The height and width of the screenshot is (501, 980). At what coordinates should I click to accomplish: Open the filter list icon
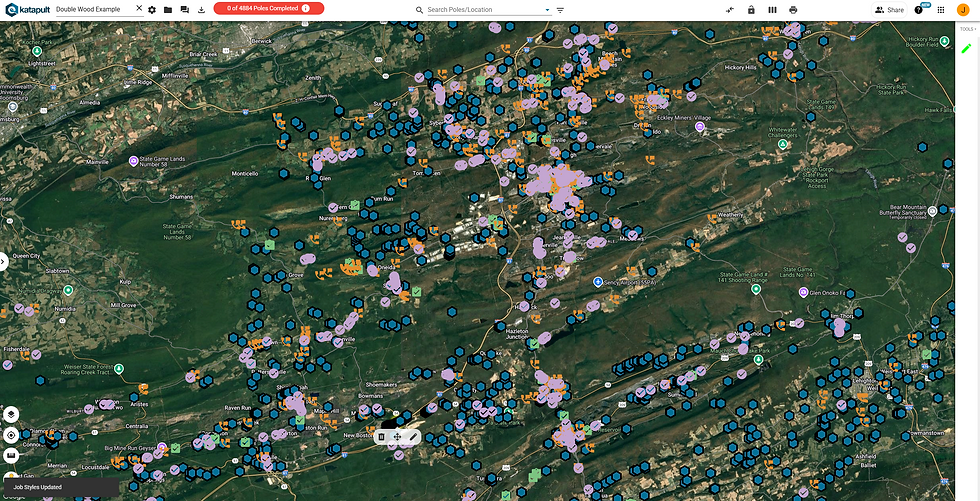tap(560, 10)
